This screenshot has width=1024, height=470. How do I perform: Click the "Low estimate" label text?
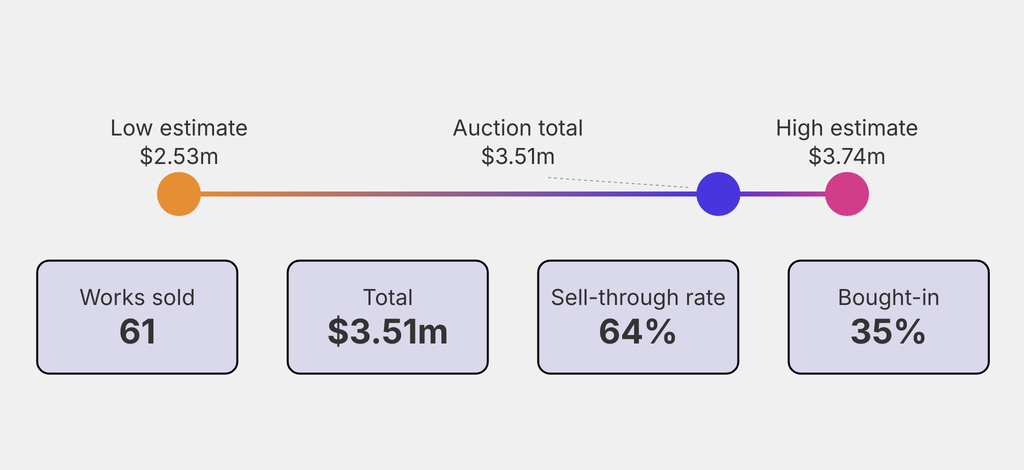(179, 128)
